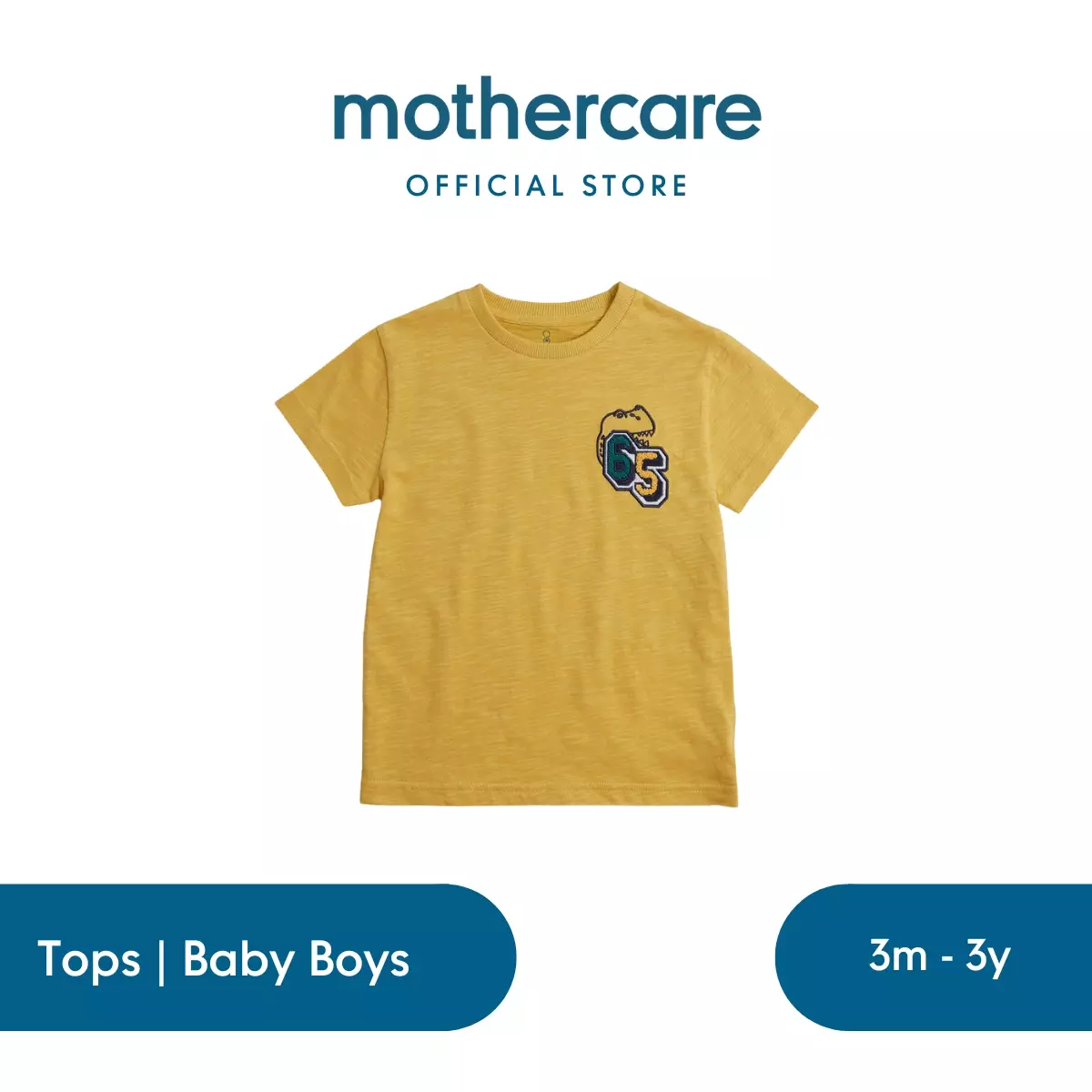Click the green number 6 patch
This screenshot has height=1092, width=1092.
pyautogui.click(x=619, y=460)
